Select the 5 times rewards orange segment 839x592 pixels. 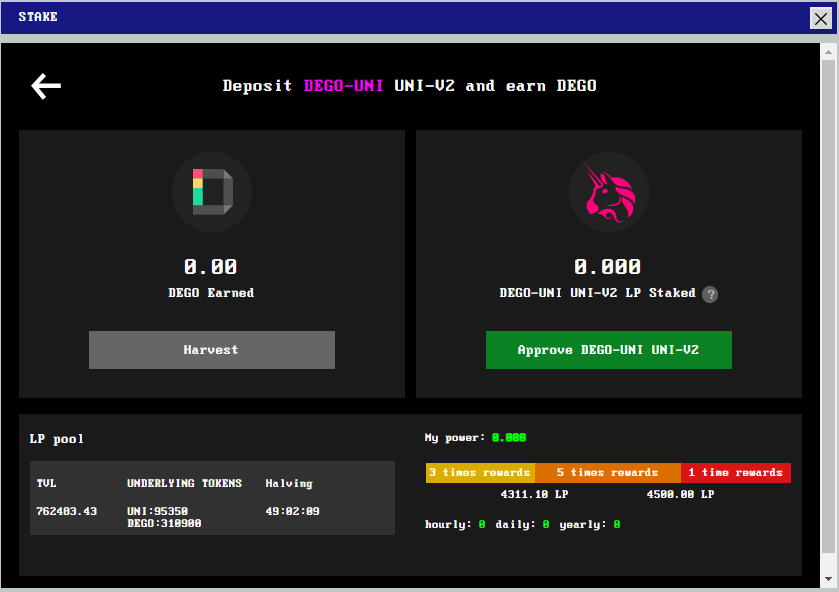pyautogui.click(x=608, y=473)
